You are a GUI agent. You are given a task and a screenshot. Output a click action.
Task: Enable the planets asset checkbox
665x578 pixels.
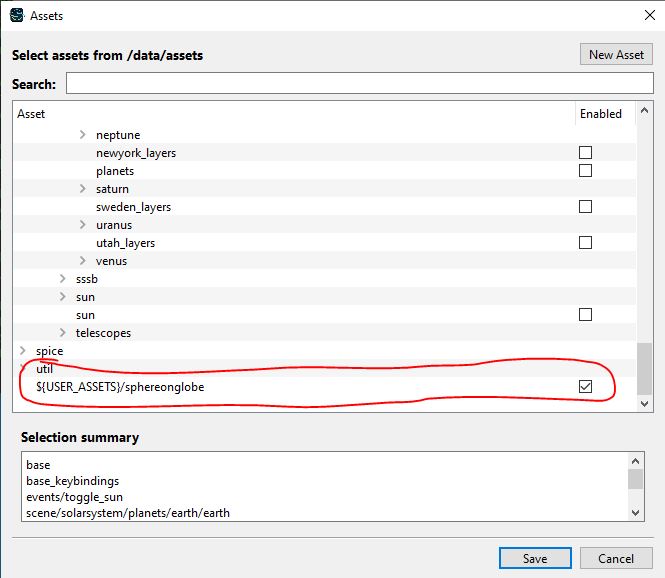pos(585,170)
